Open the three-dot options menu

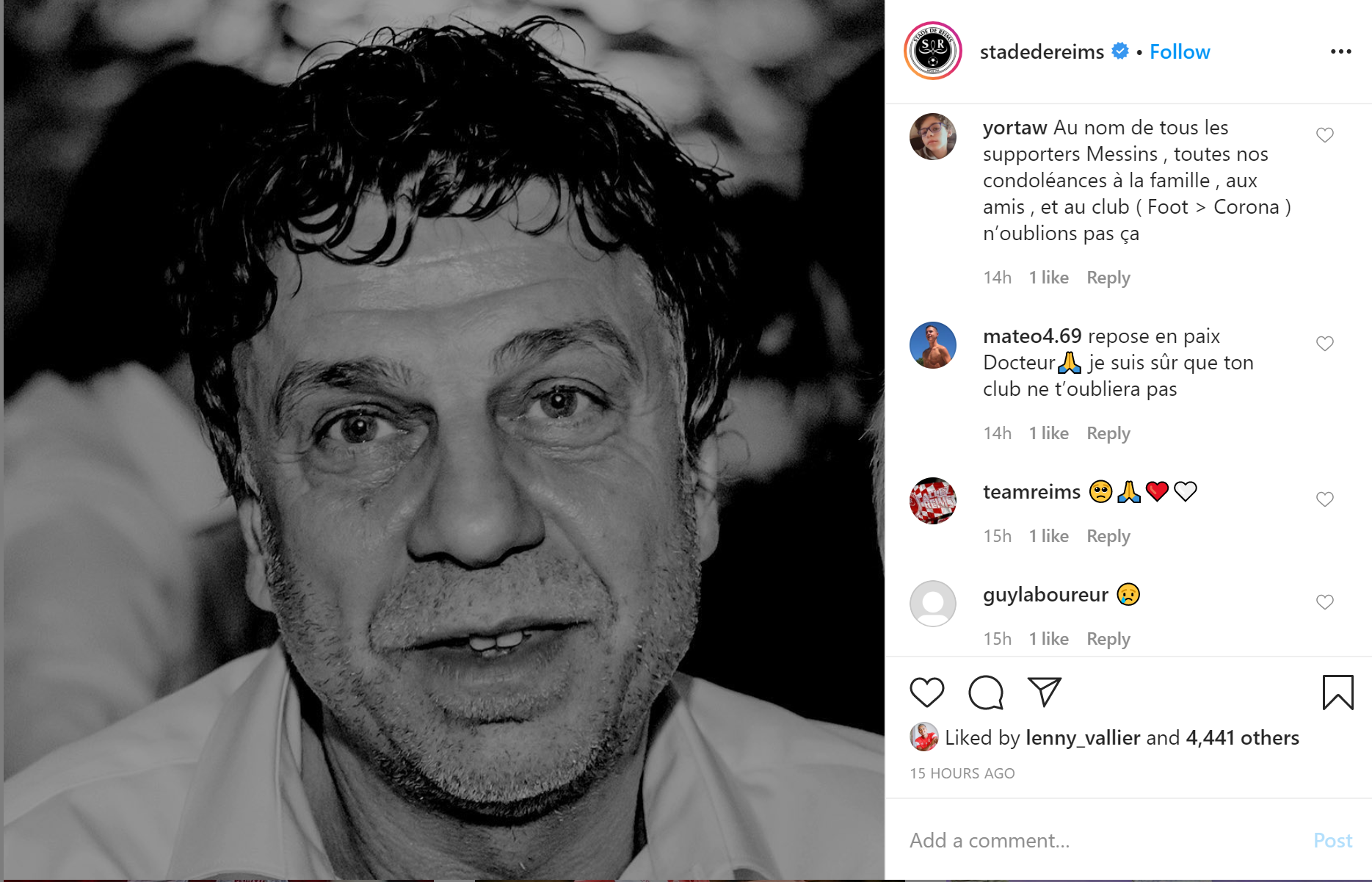click(x=1340, y=51)
